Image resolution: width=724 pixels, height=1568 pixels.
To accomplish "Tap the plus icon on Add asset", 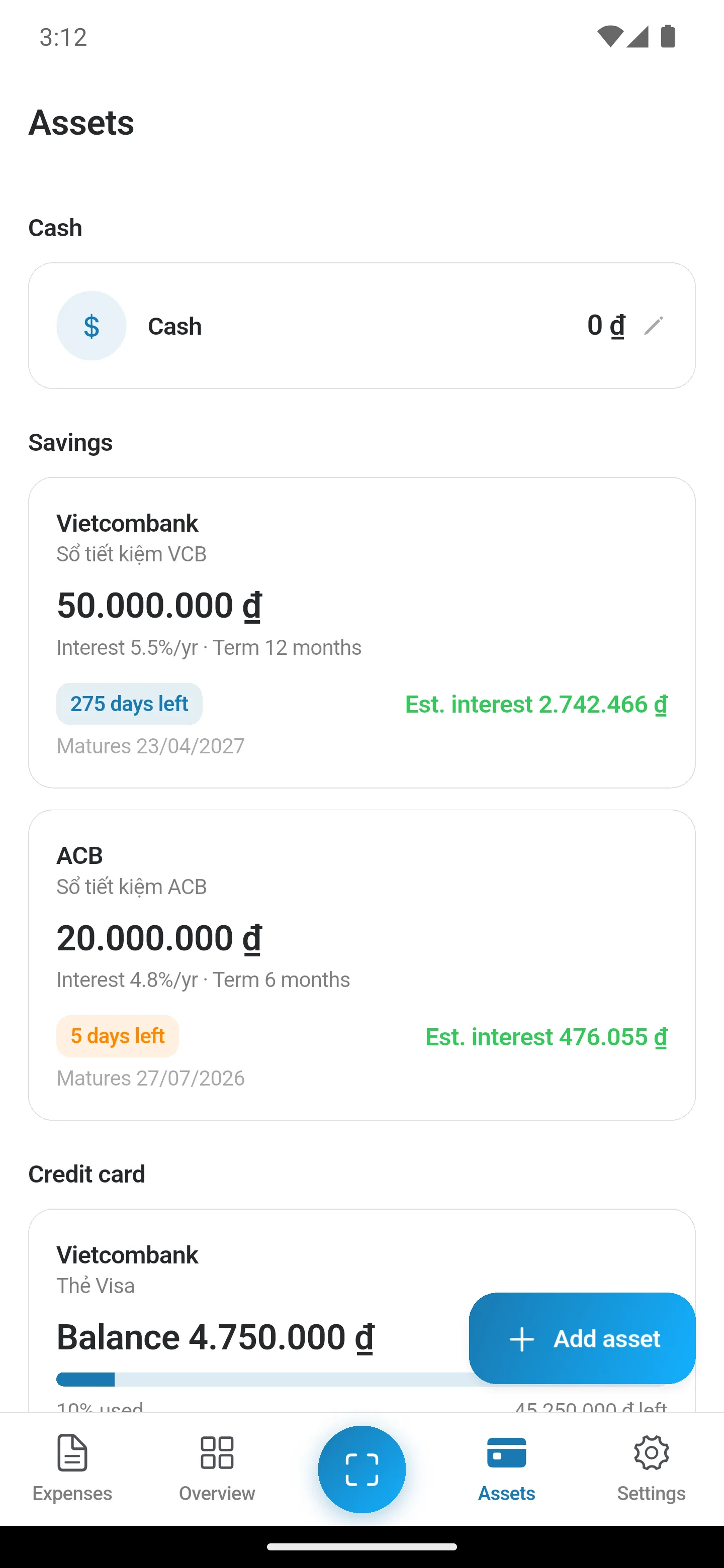I will (x=522, y=1339).
